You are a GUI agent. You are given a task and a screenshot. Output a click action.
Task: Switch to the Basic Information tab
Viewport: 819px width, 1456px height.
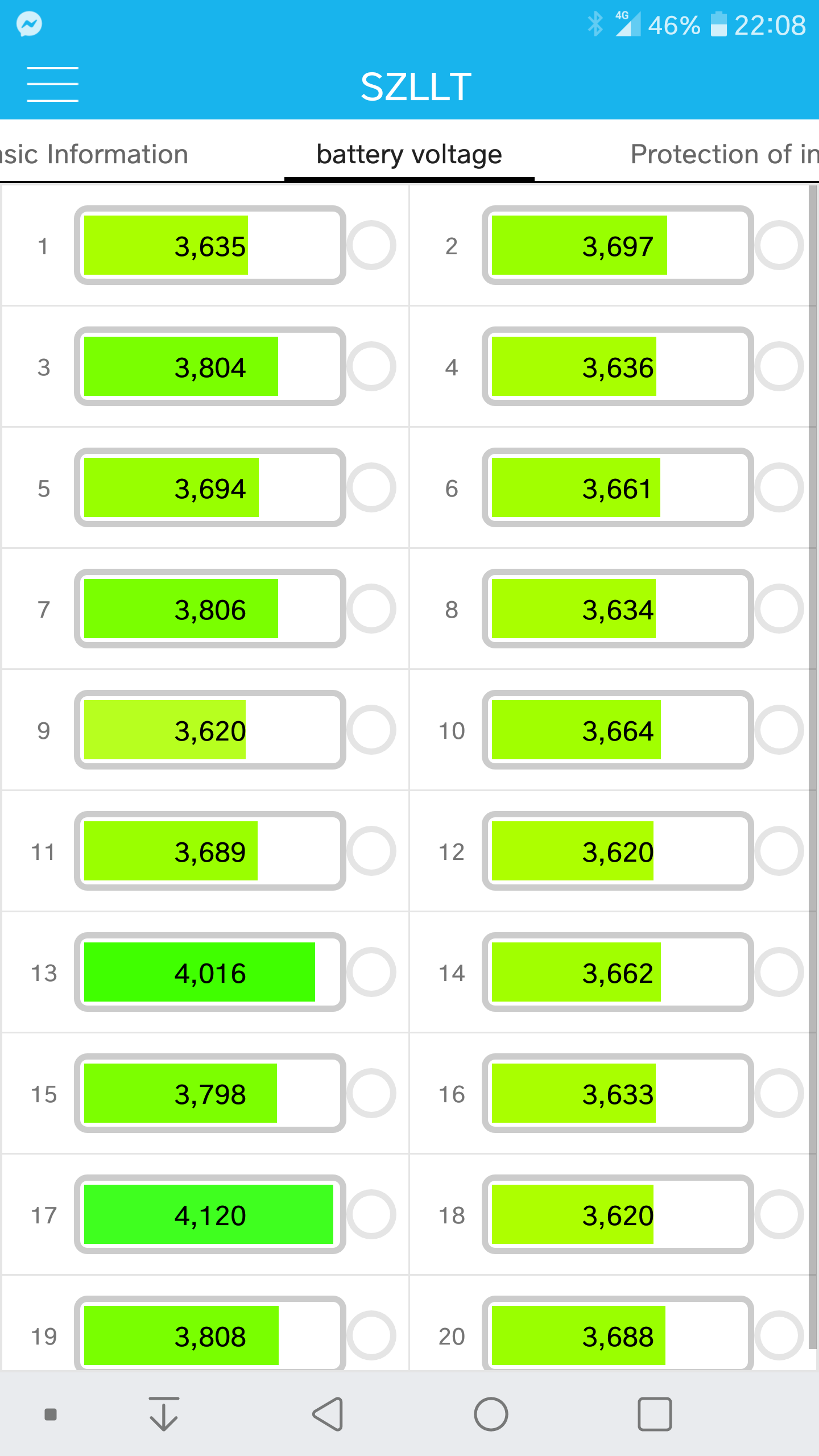tap(94, 154)
